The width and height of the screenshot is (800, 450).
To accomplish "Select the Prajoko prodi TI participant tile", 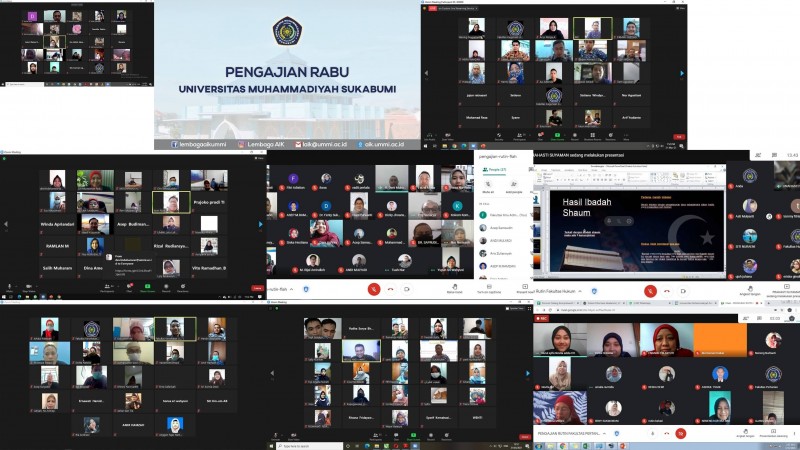I will [209, 202].
